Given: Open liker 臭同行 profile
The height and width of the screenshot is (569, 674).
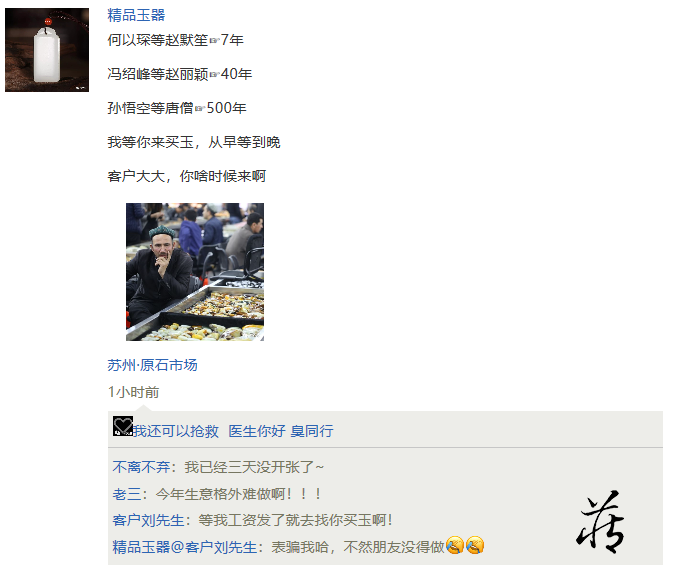Looking at the screenshot, I should click(x=312, y=431).
